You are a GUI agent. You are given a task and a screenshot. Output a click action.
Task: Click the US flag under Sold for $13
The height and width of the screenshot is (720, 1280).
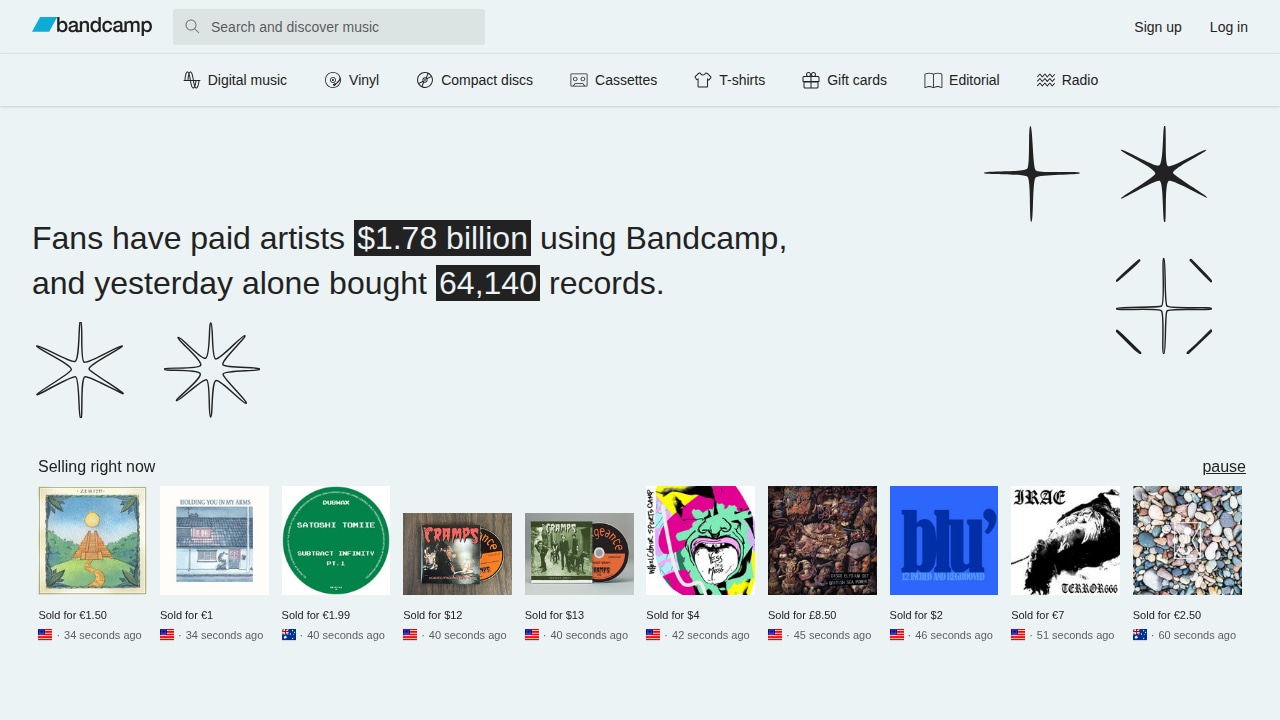tap(532, 635)
